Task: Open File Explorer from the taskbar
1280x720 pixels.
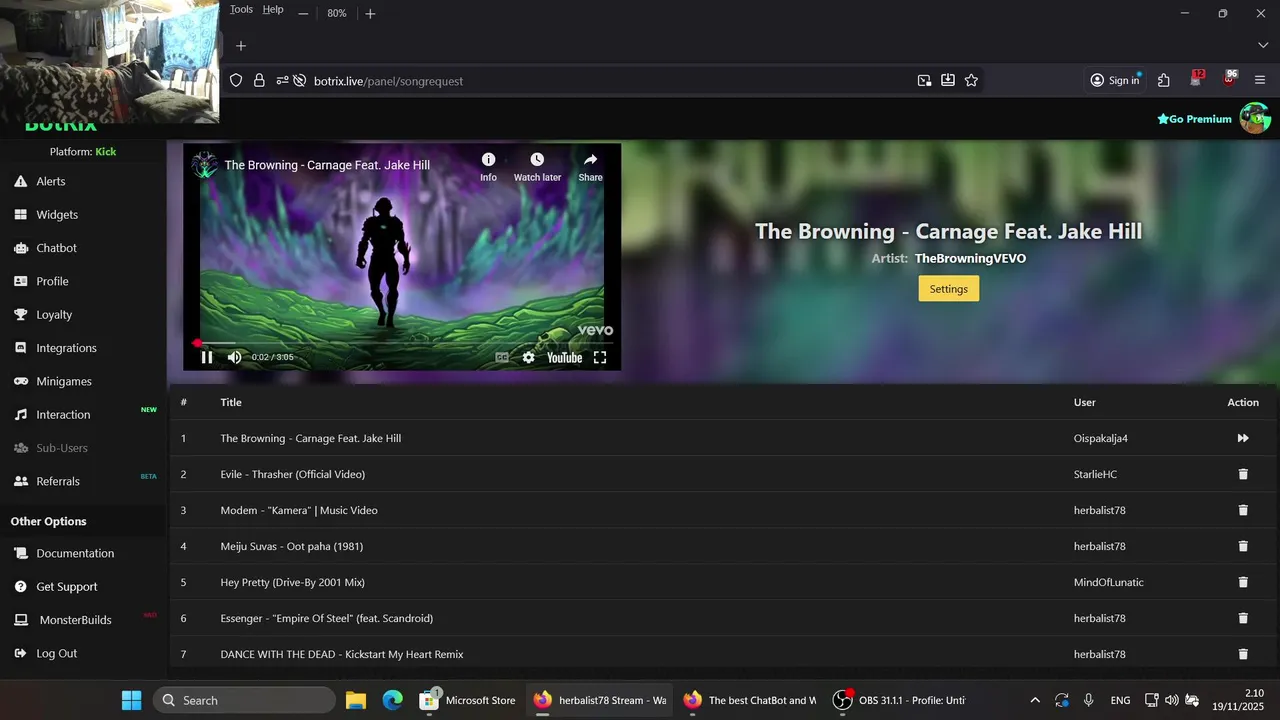Action: coord(356,700)
